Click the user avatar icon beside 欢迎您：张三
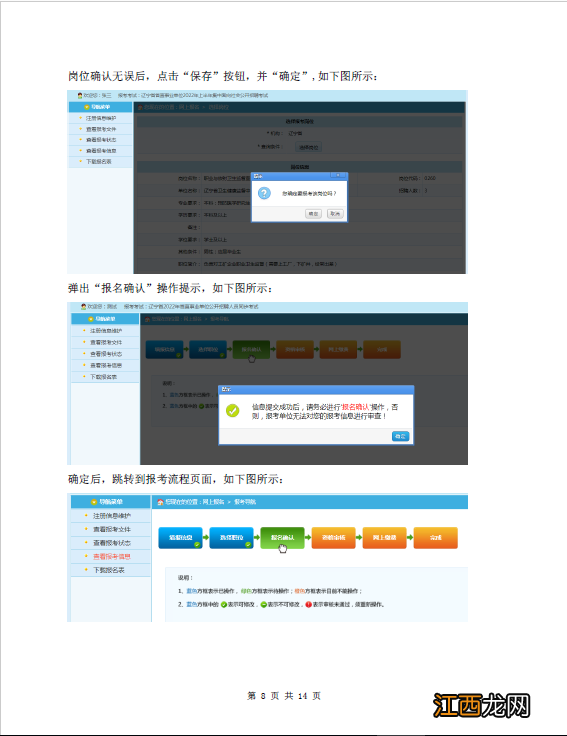The image size is (567, 736). pos(80,95)
